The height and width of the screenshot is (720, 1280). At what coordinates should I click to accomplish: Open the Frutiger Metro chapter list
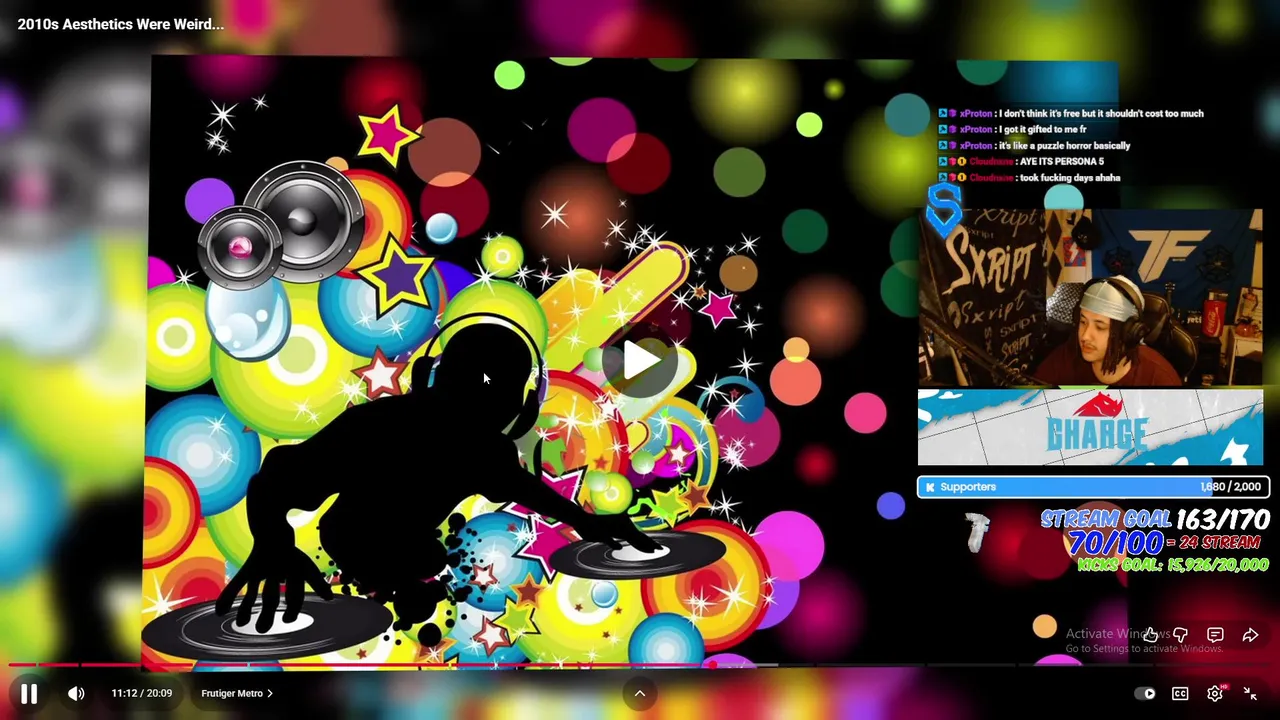coord(237,693)
